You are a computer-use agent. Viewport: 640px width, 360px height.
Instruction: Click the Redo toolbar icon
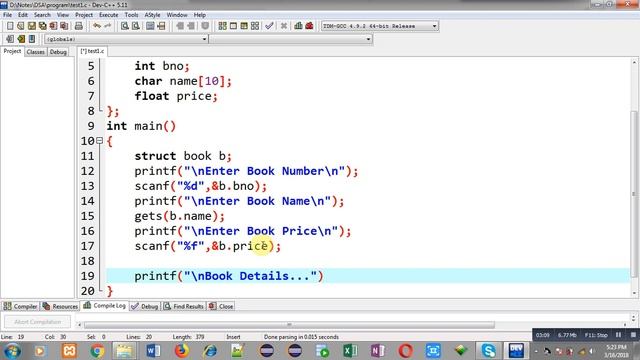[x=108, y=26]
